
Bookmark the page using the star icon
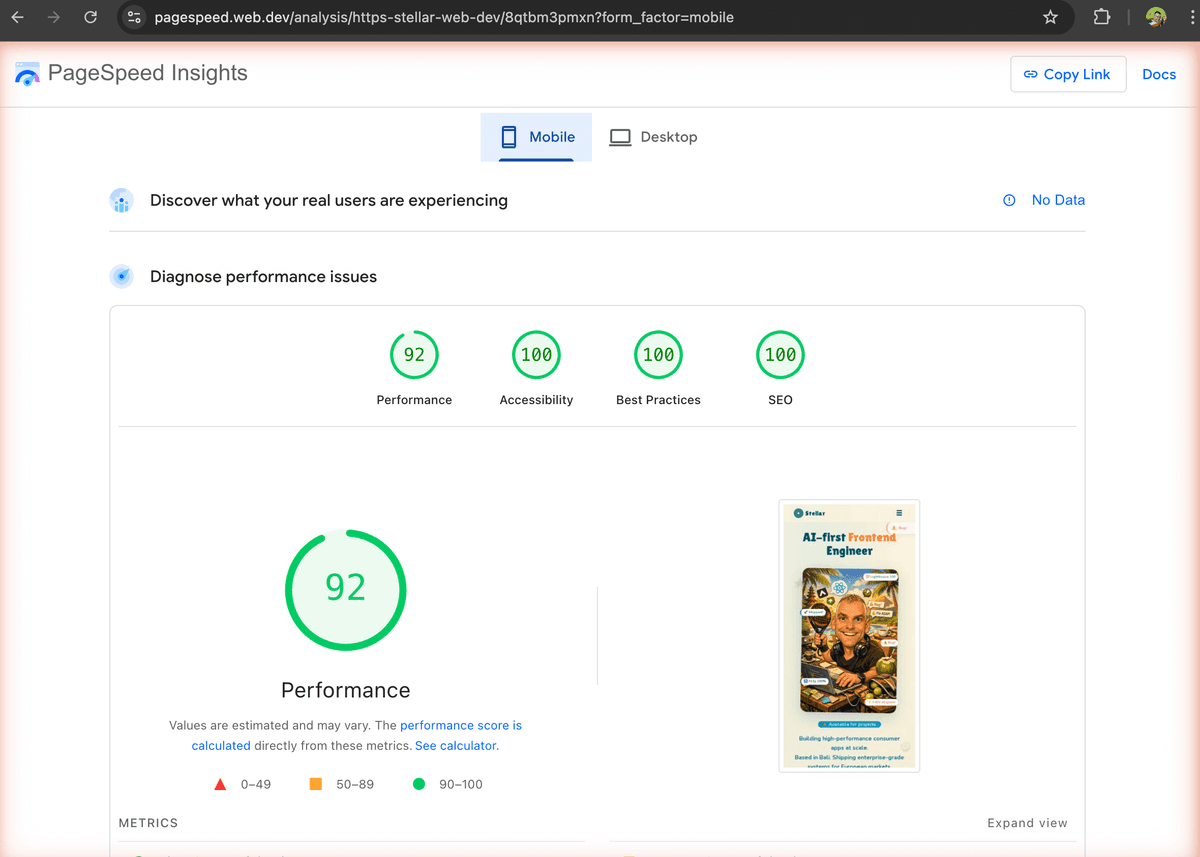point(1050,17)
